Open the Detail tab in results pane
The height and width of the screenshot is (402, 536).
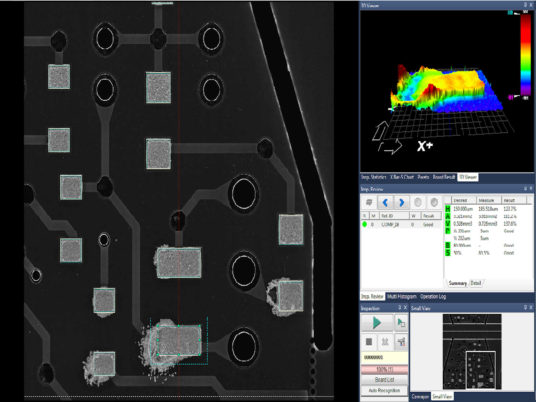point(476,283)
